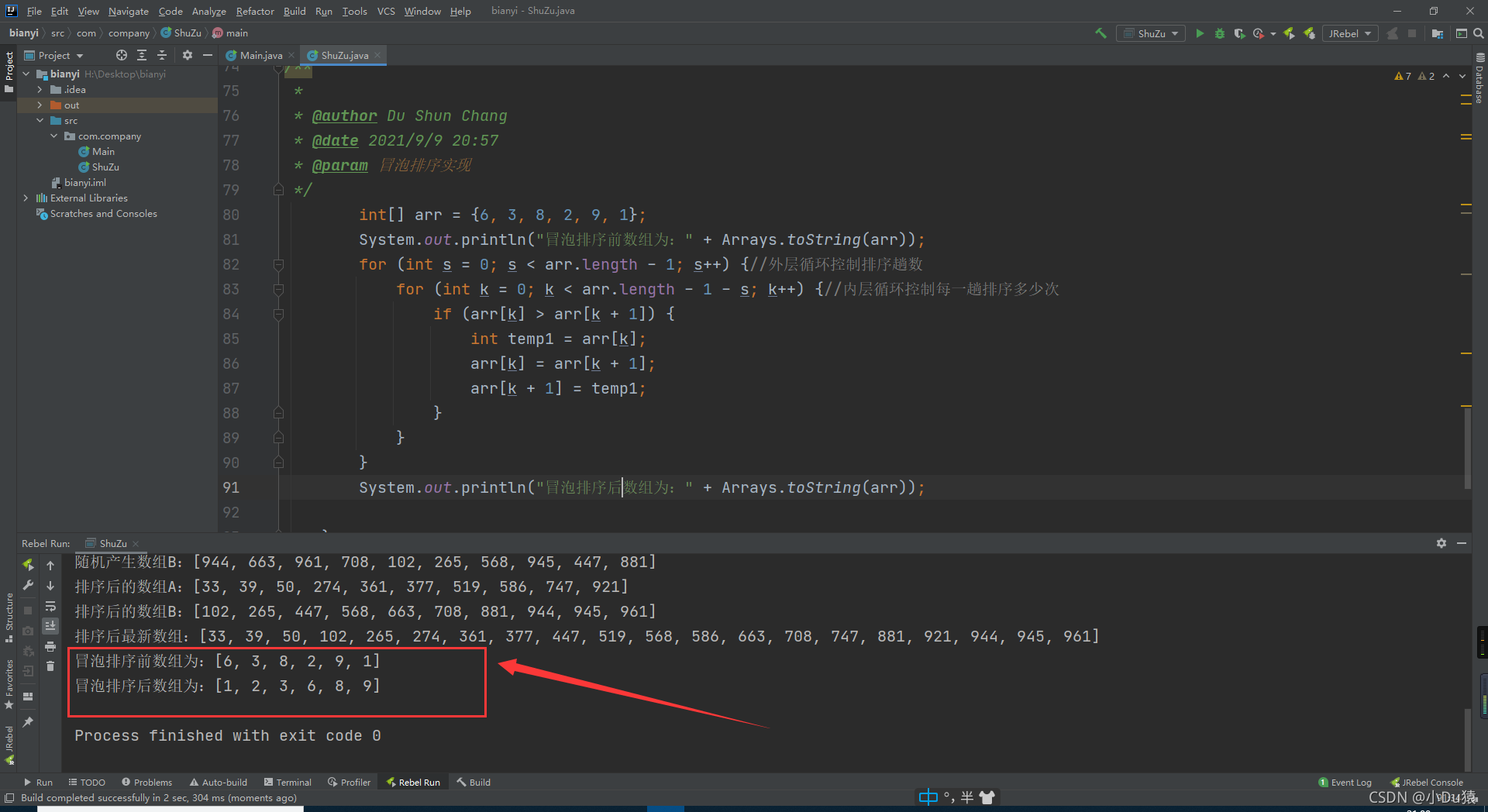Click Collapse All icon in Project panel

162,55
